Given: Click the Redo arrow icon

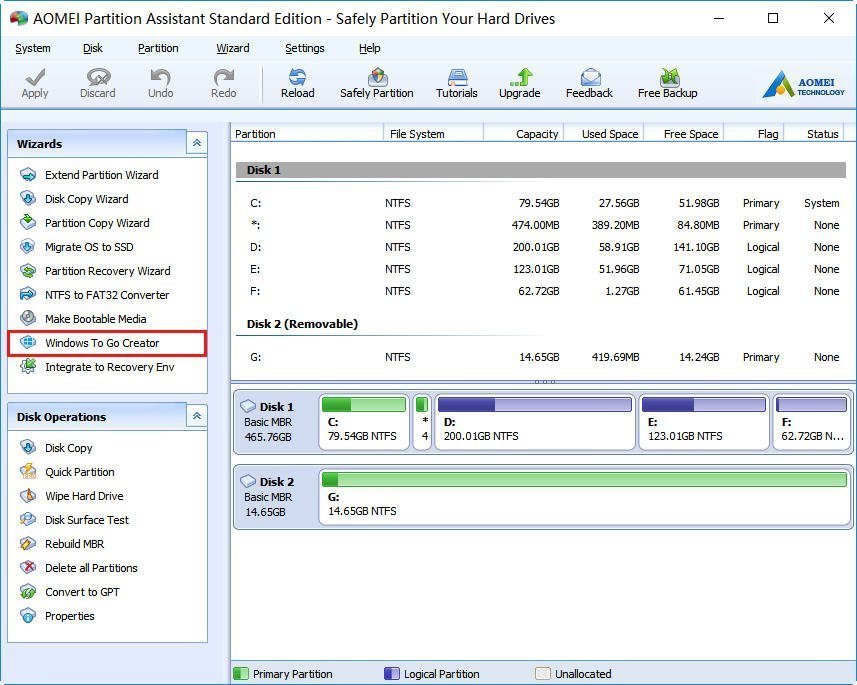Looking at the screenshot, I should (224, 77).
